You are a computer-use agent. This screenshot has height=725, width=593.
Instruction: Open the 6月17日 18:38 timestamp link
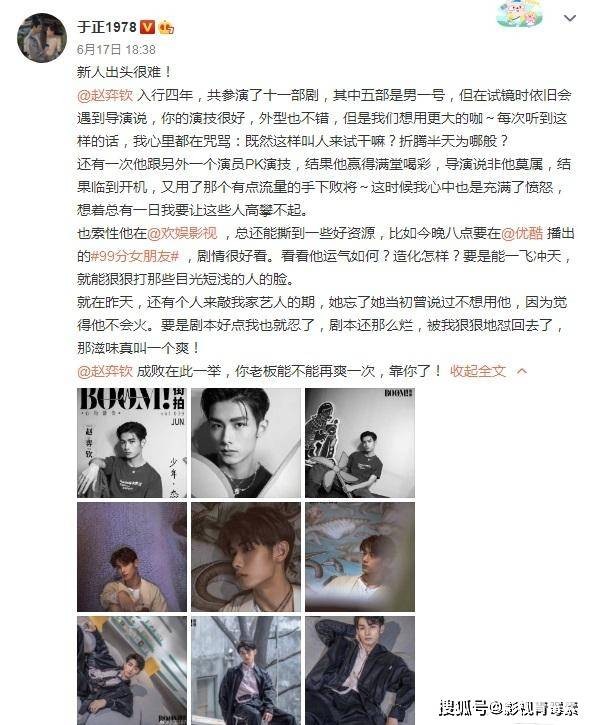[116, 49]
